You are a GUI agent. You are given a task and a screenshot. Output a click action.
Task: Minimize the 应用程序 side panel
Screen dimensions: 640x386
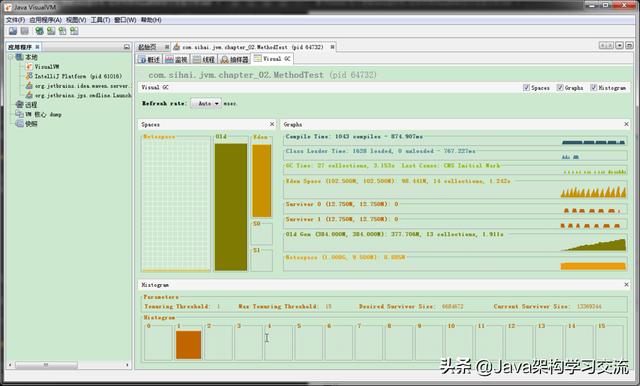pyautogui.click(x=127, y=47)
